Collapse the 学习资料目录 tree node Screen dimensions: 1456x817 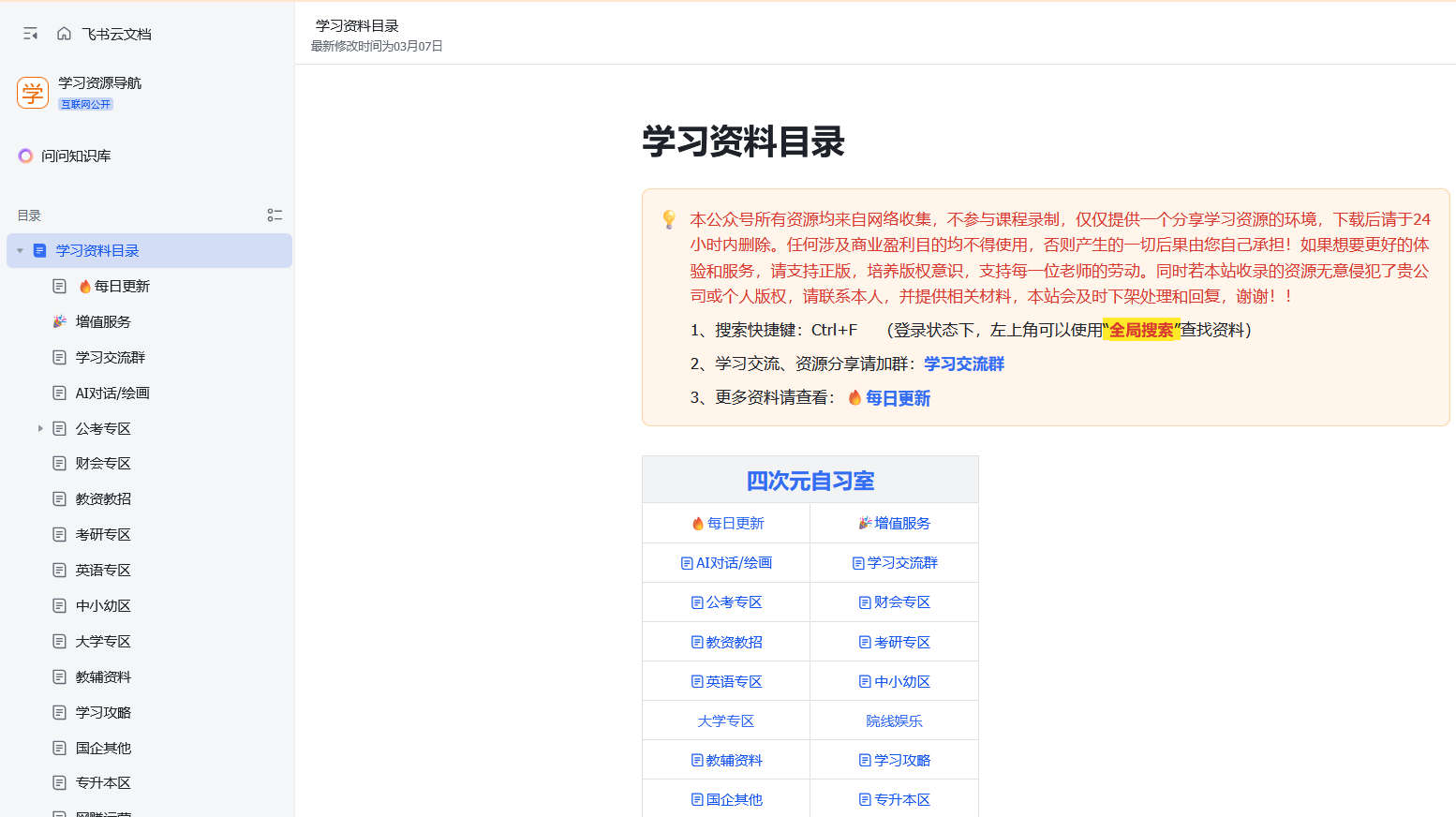[x=20, y=251]
